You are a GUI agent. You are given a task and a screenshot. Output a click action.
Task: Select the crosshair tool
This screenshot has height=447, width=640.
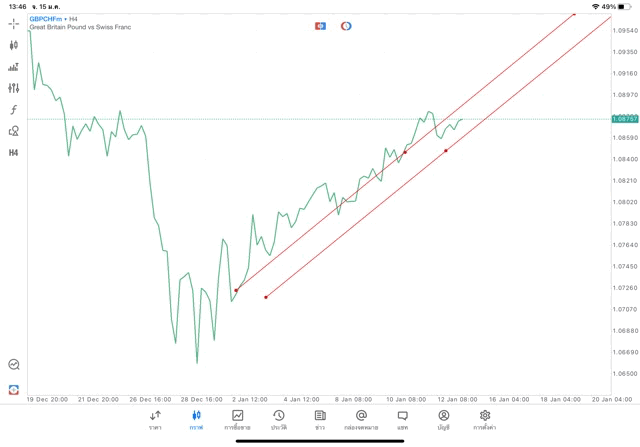click(x=13, y=23)
